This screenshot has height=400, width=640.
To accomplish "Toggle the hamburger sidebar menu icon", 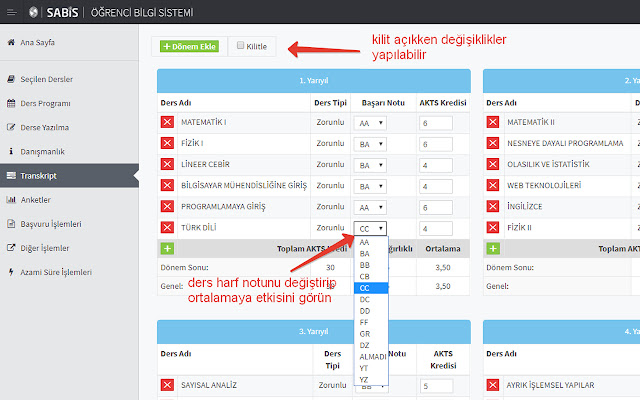I will pos(12,13).
